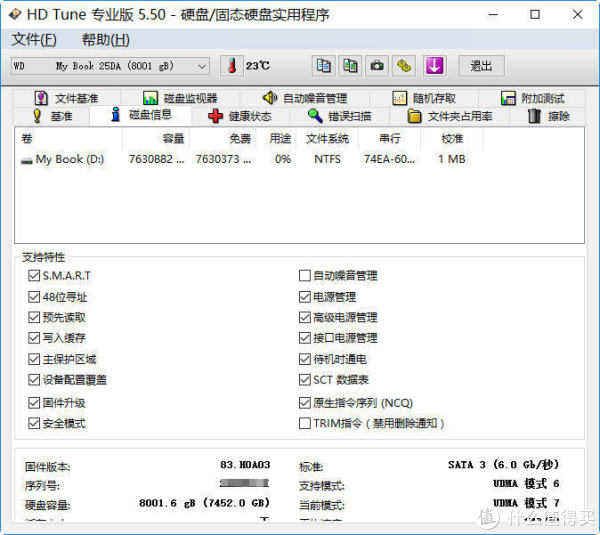The image size is (600, 535).
Task: Click the magnifier 错误扫描 icon
Action: coord(315,116)
